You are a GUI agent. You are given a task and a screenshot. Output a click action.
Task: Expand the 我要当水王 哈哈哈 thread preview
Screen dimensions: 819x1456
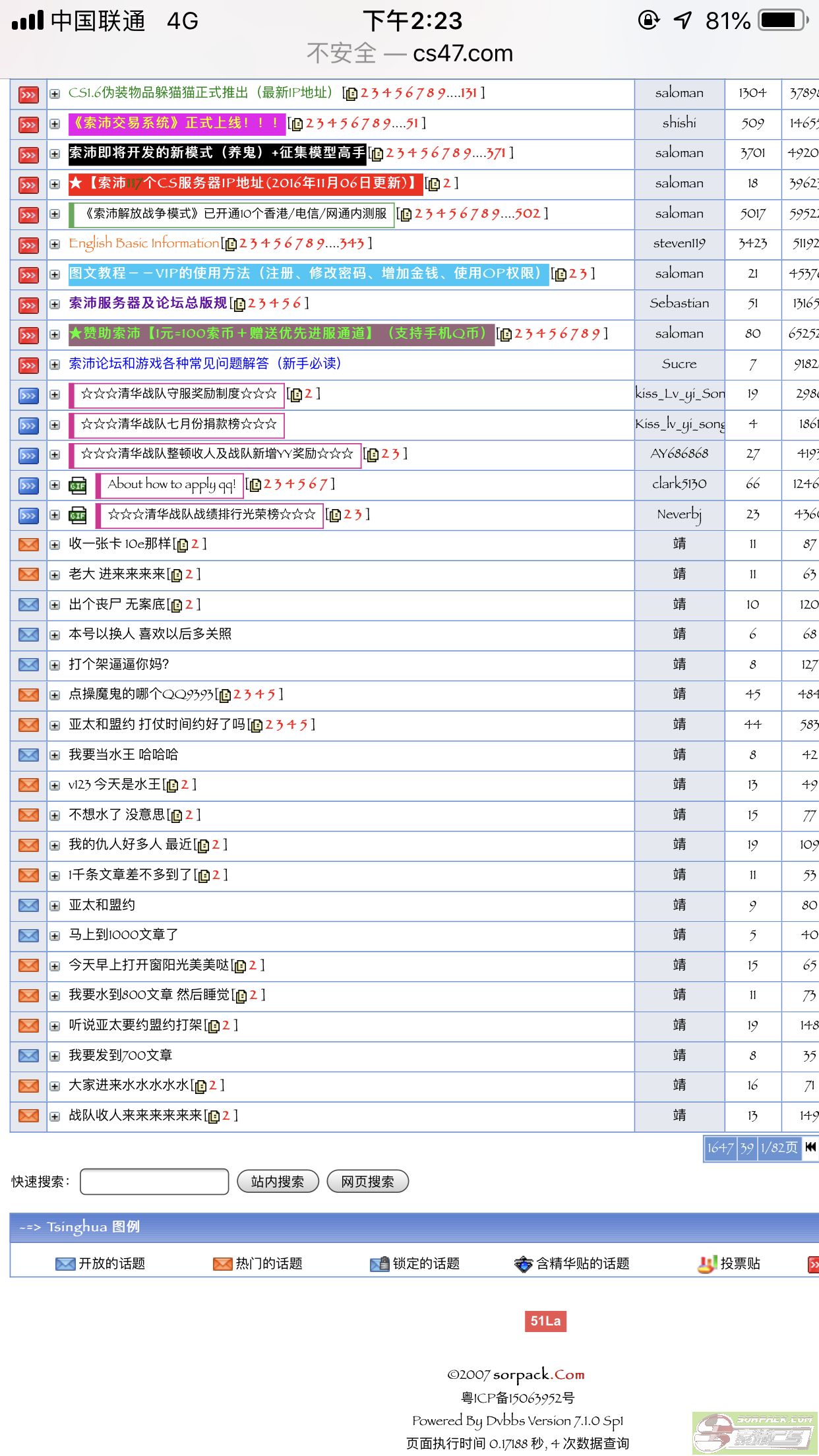(55, 756)
